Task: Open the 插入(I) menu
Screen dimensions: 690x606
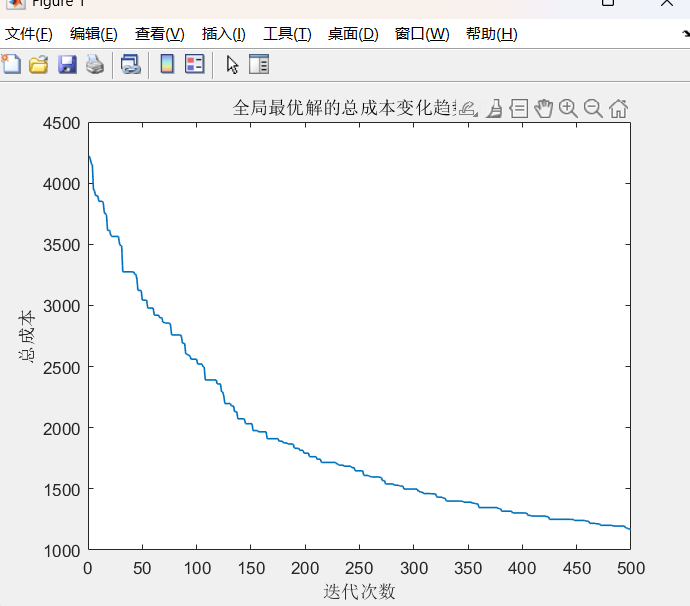Action: (224, 34)
